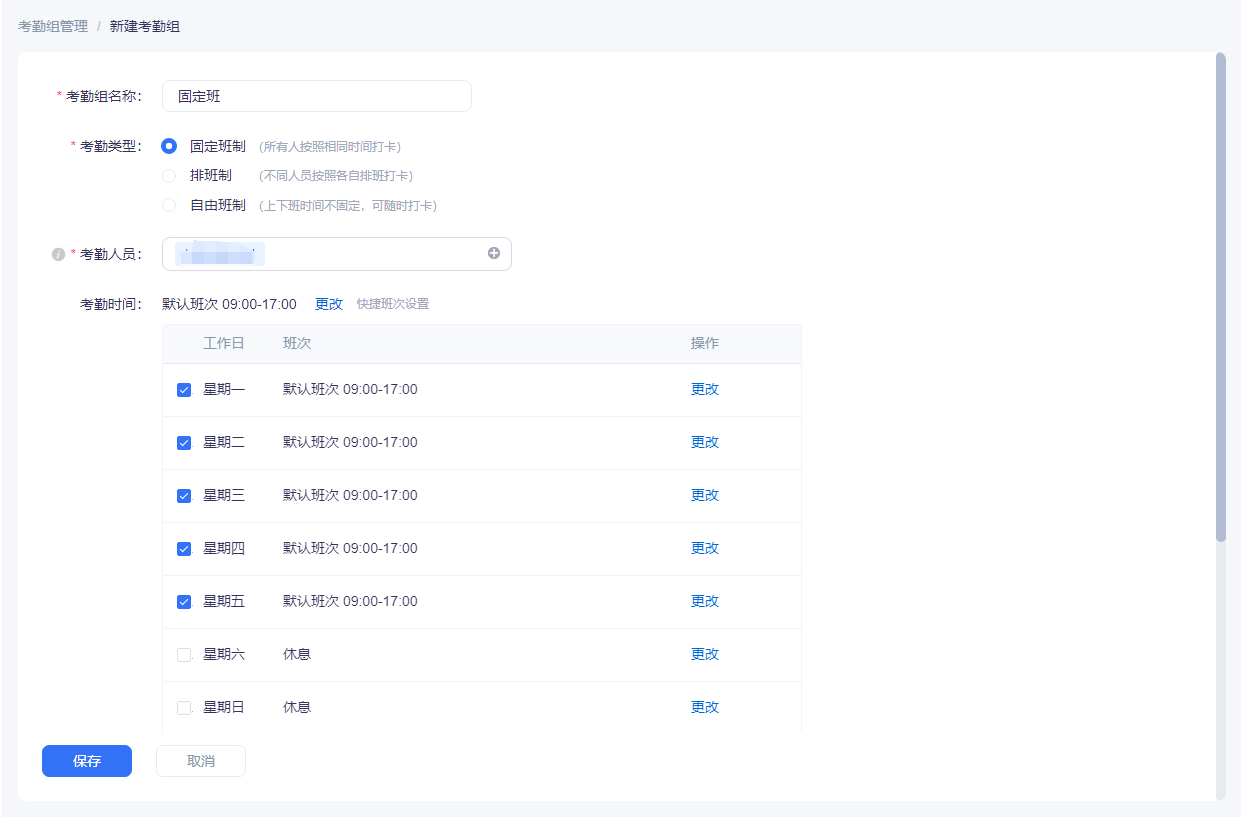Choose the 自由班制 radio option

coord(169,206)
